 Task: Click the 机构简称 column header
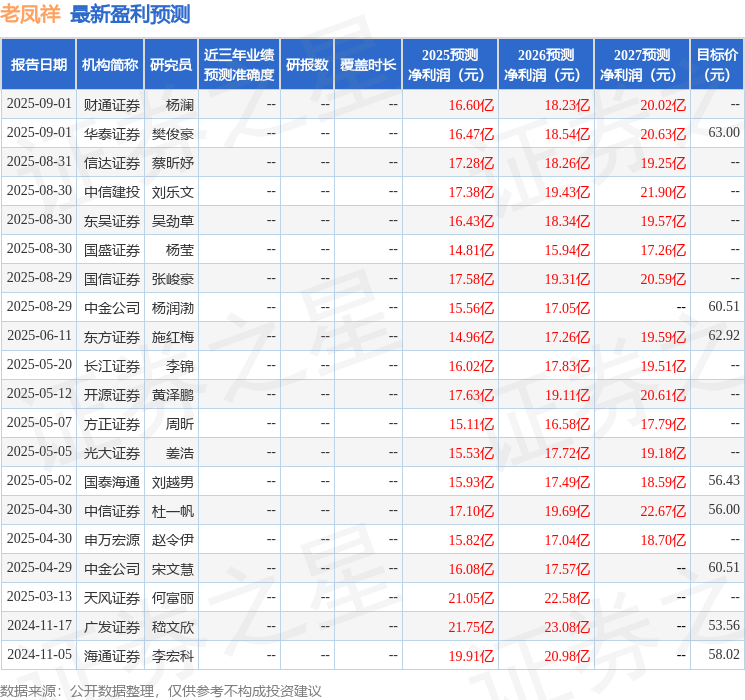(110, 65)
